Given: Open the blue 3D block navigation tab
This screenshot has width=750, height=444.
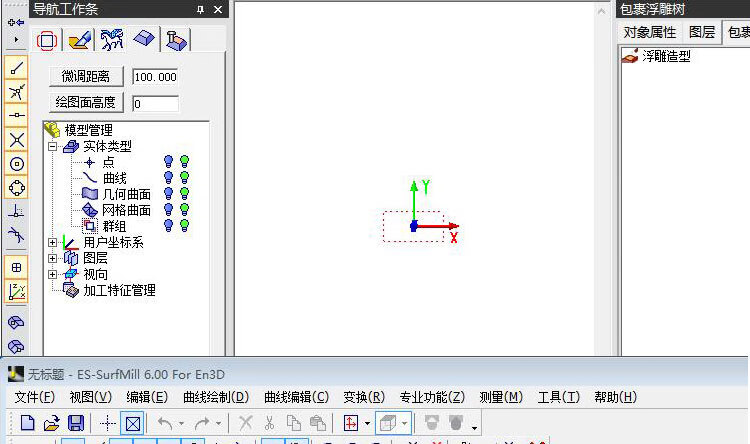Looking at the screenshot, I should coord(144,39).
